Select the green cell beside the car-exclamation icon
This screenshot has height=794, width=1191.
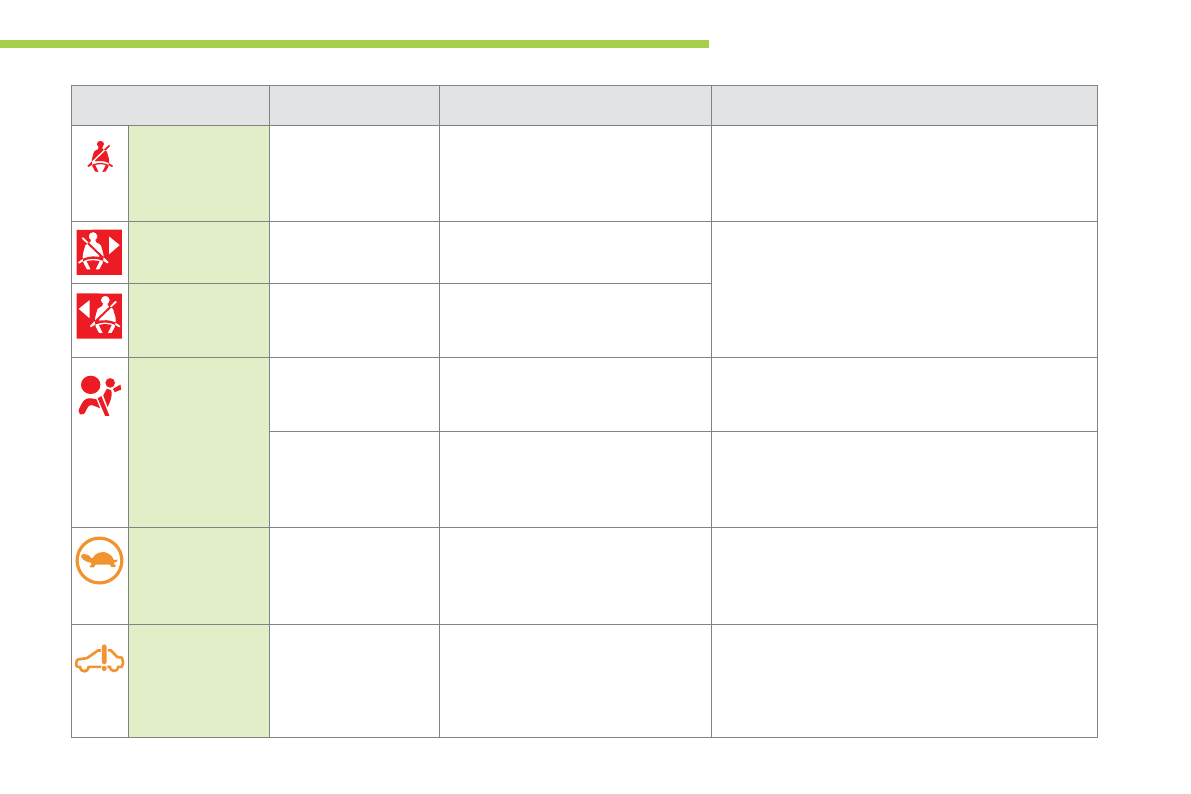tap(199, 681)
